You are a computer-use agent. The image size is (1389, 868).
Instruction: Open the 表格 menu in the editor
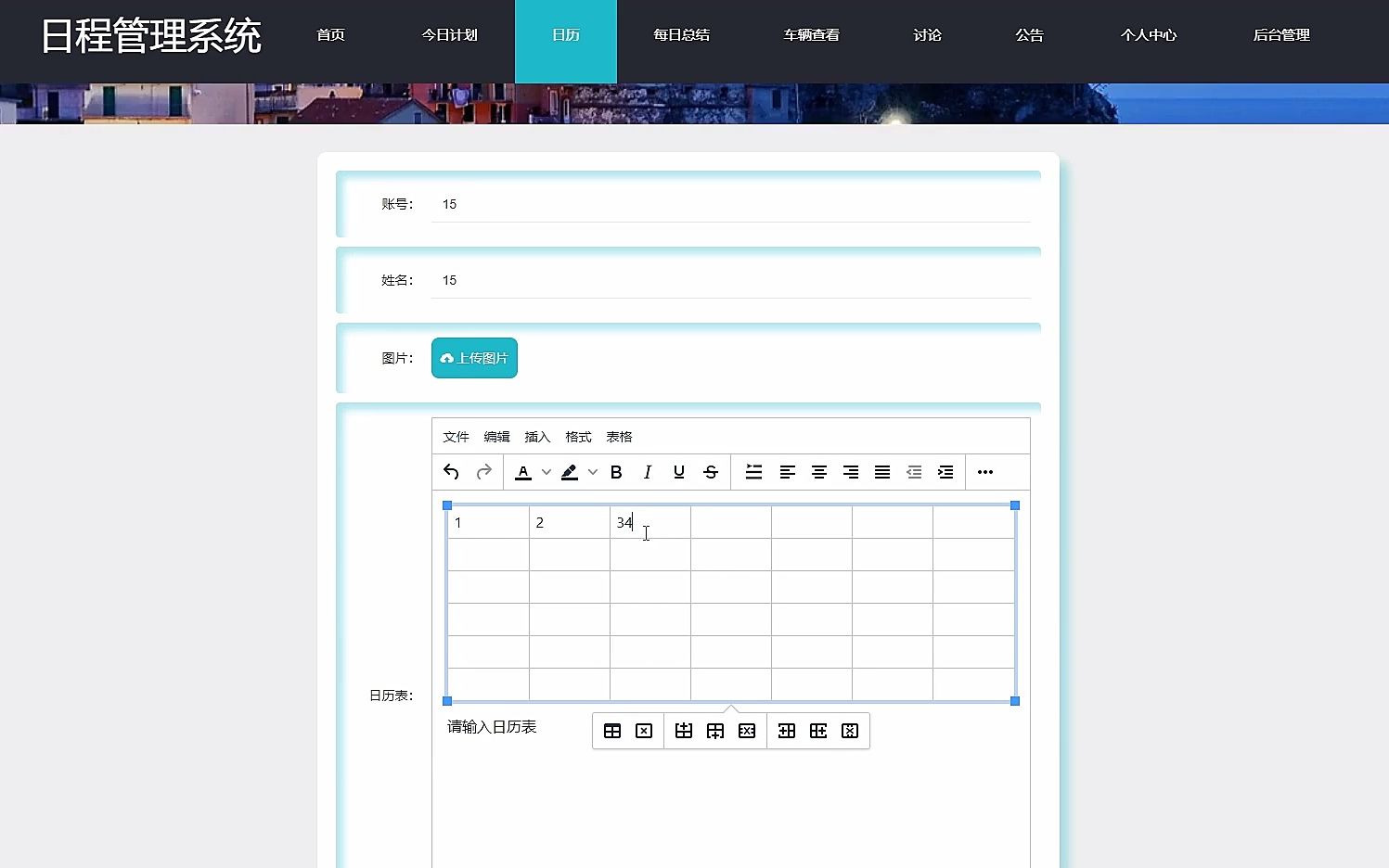[618, 436]
